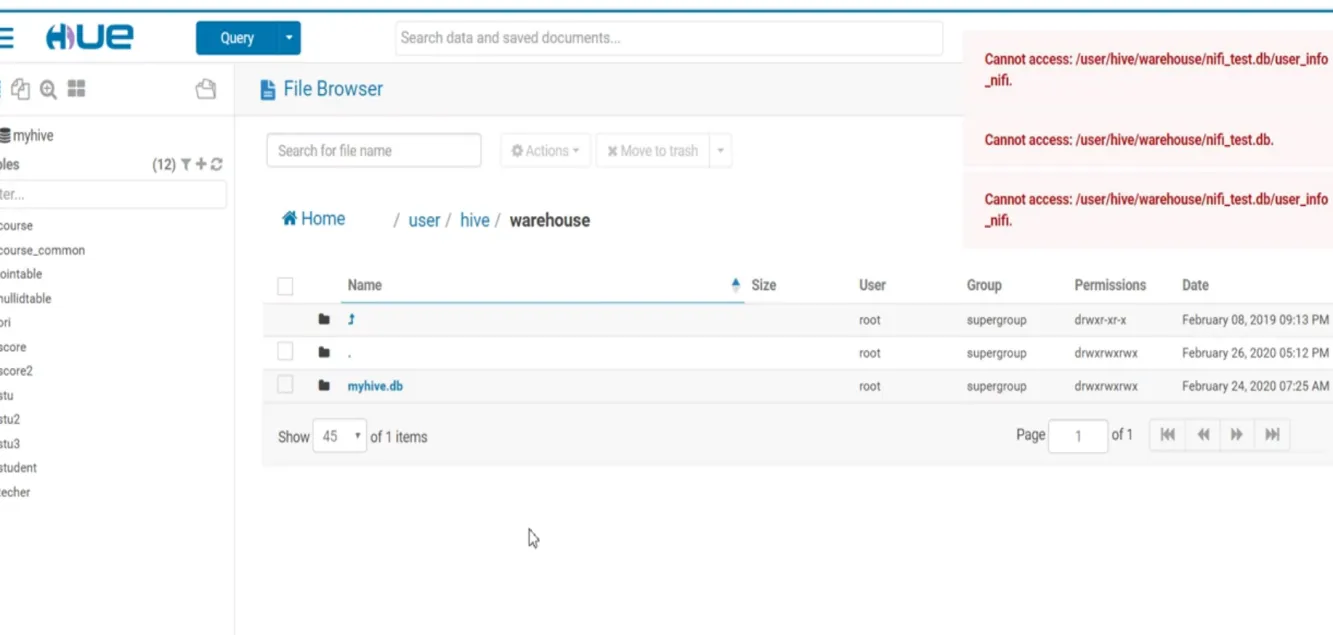
Task: Click the warehouse breadcrumb
Action: [x=550, y=220]
